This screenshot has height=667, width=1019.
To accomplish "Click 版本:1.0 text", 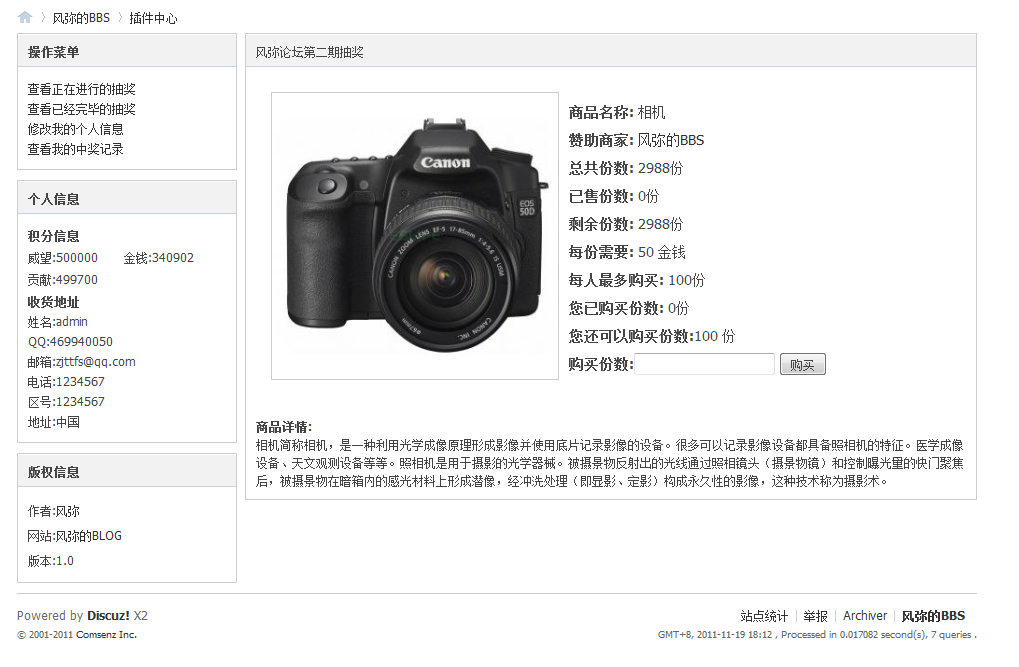I will [51, 560].
